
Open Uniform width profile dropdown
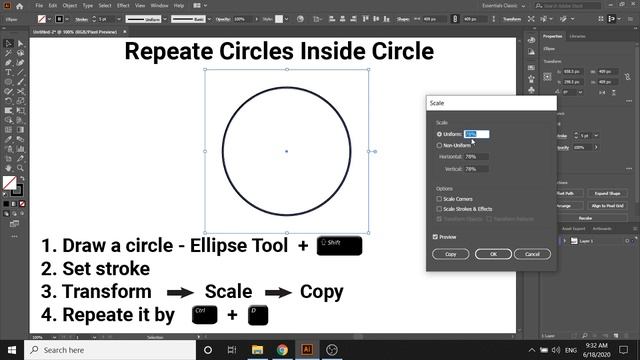[x=165, y=19]
